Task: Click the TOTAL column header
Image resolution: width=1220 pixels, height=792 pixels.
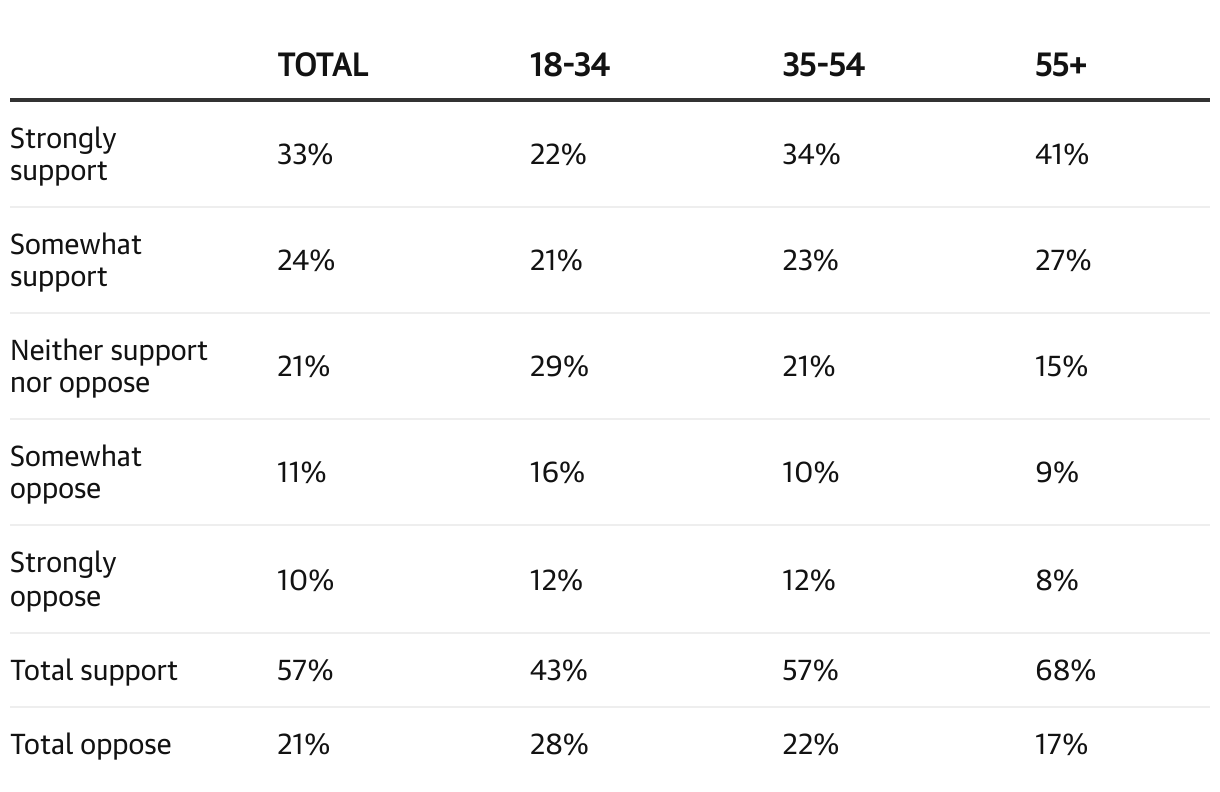Action: click(323, 65)
